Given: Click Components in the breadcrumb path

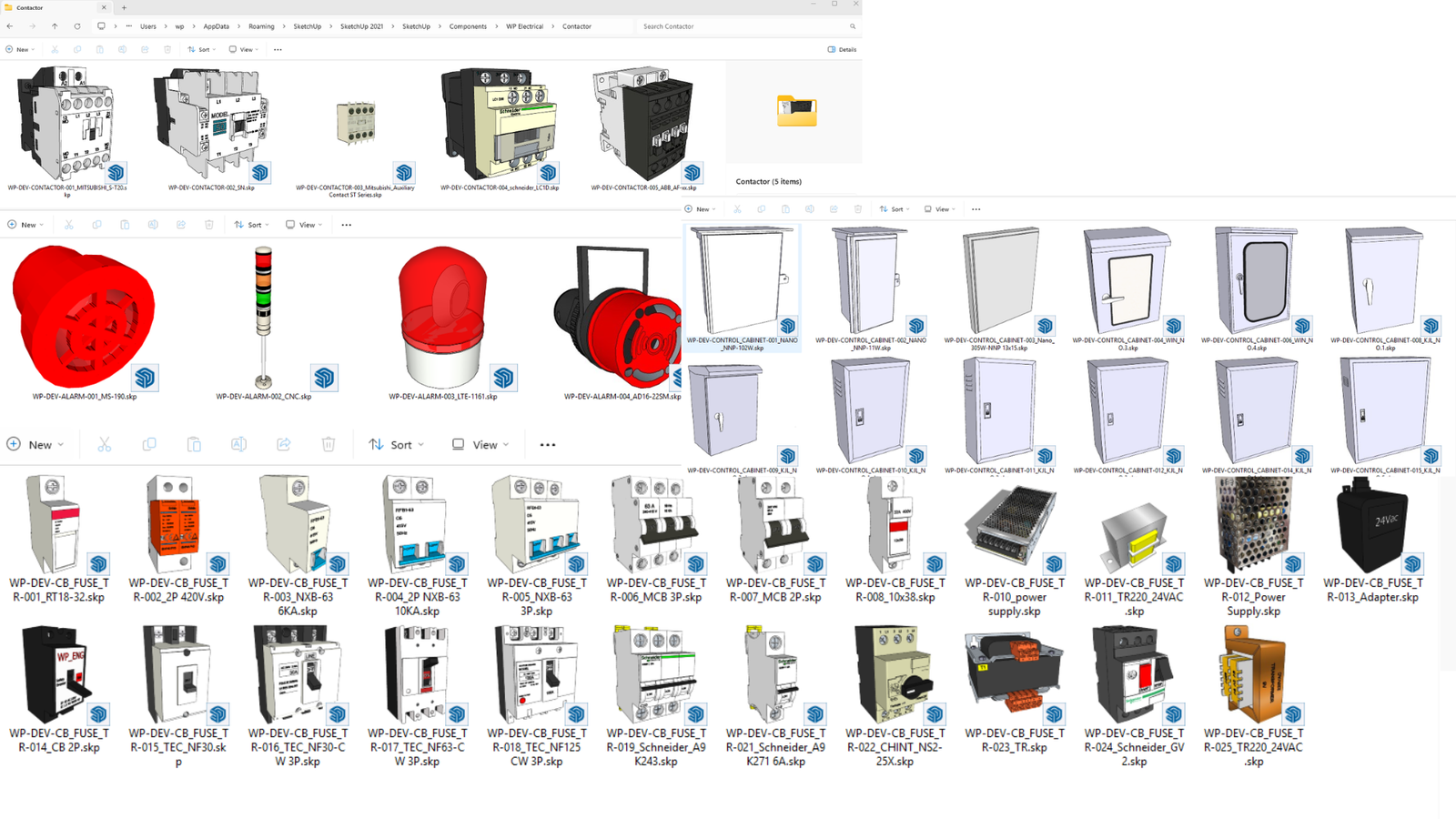Looking at the screenshot, I should click(x=468, y=26).
